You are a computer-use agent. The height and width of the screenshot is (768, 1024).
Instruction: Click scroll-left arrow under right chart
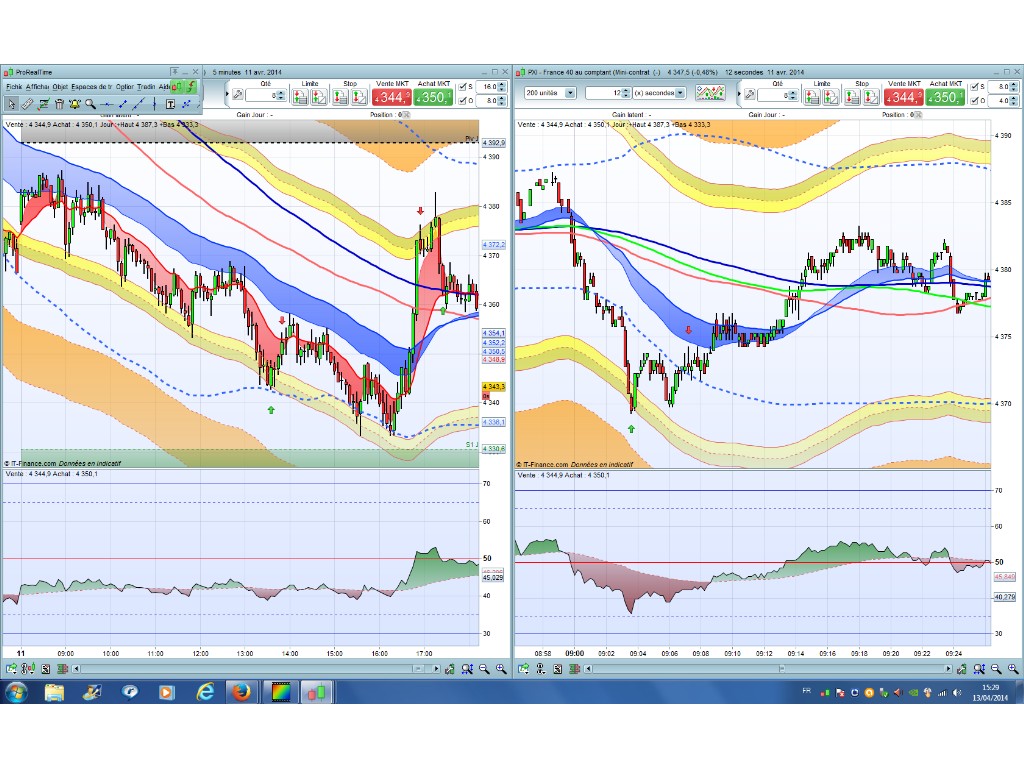click(588, 669)
